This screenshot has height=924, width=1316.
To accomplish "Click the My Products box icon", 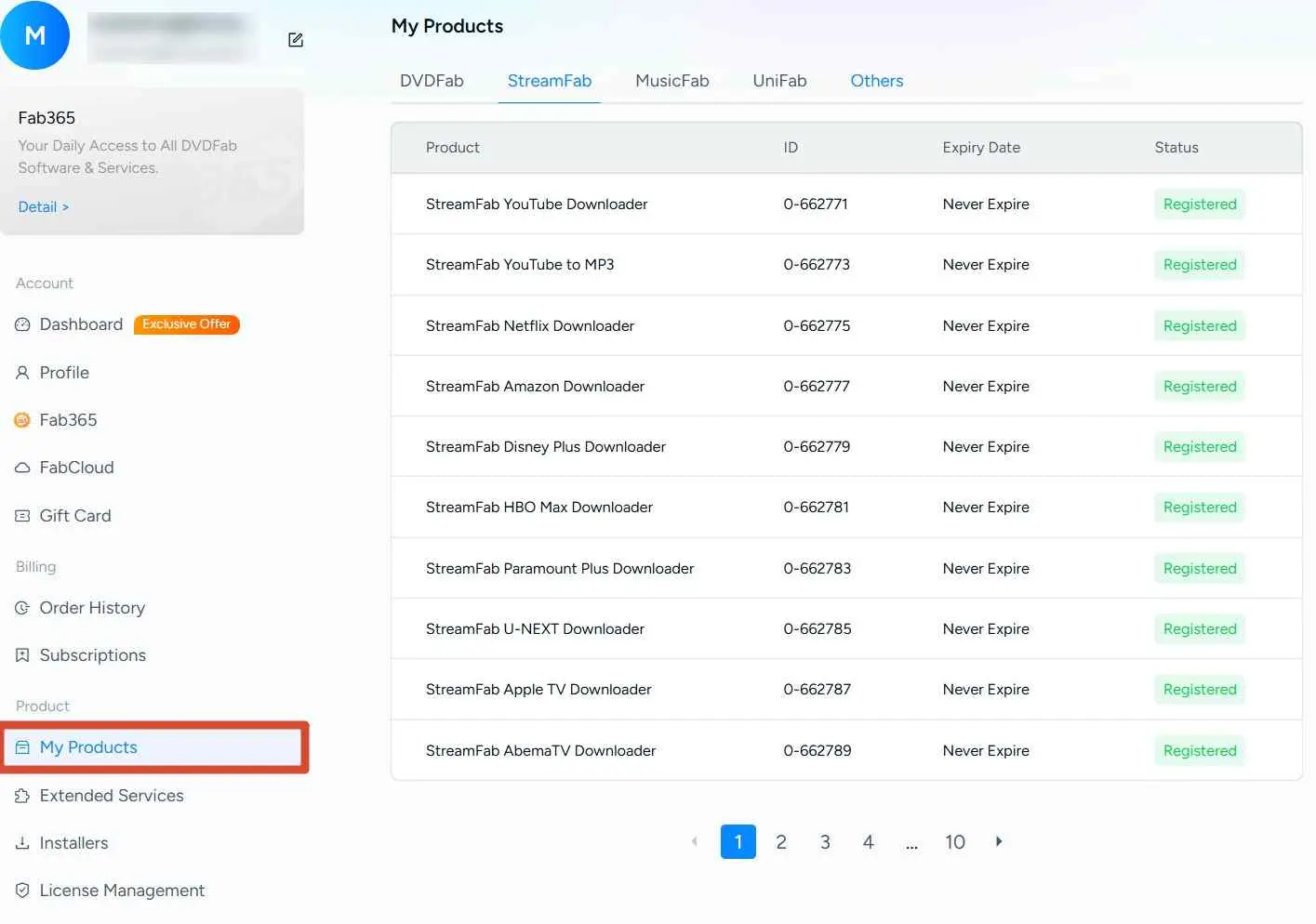I will pyautogui.click(x=22, y=747).
